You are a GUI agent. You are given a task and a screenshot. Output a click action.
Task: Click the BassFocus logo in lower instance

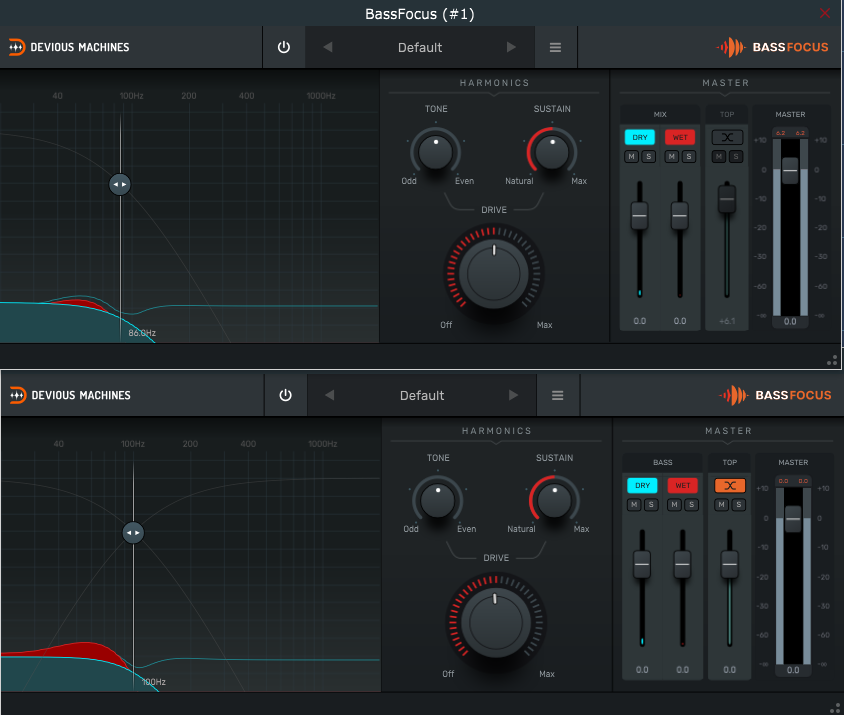(x=775, y=395)
